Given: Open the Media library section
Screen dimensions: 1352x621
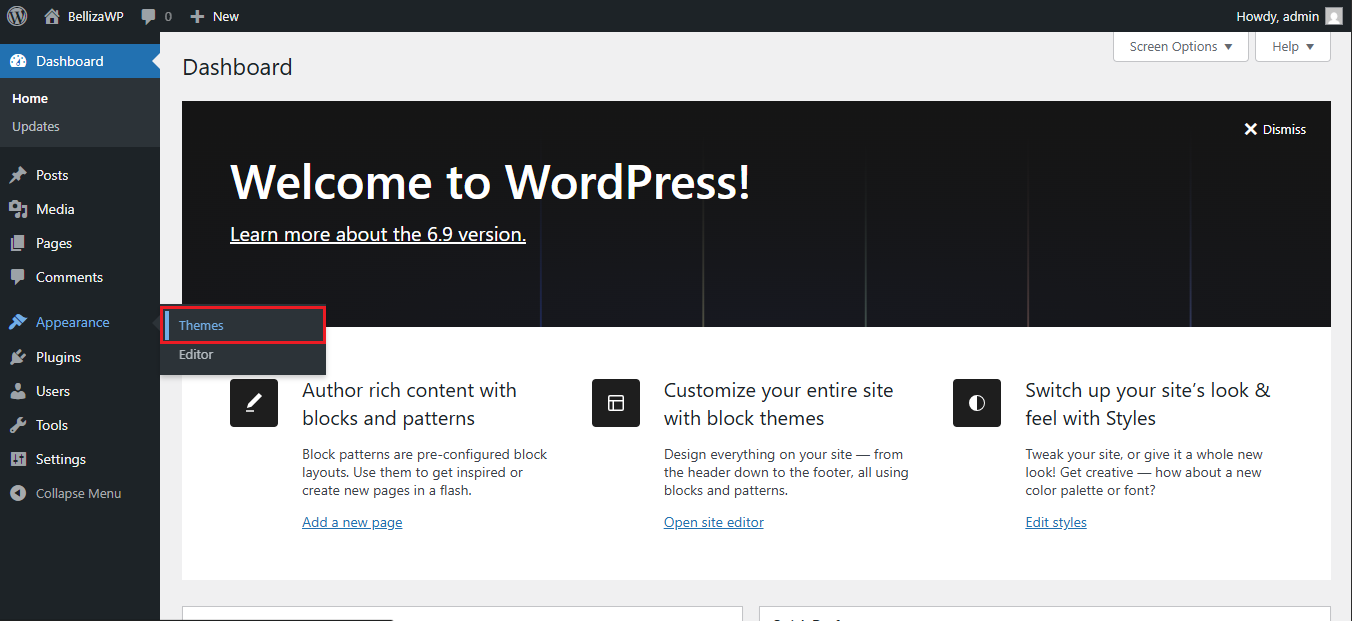Looking at the screenshot, I should coord(55,209).
